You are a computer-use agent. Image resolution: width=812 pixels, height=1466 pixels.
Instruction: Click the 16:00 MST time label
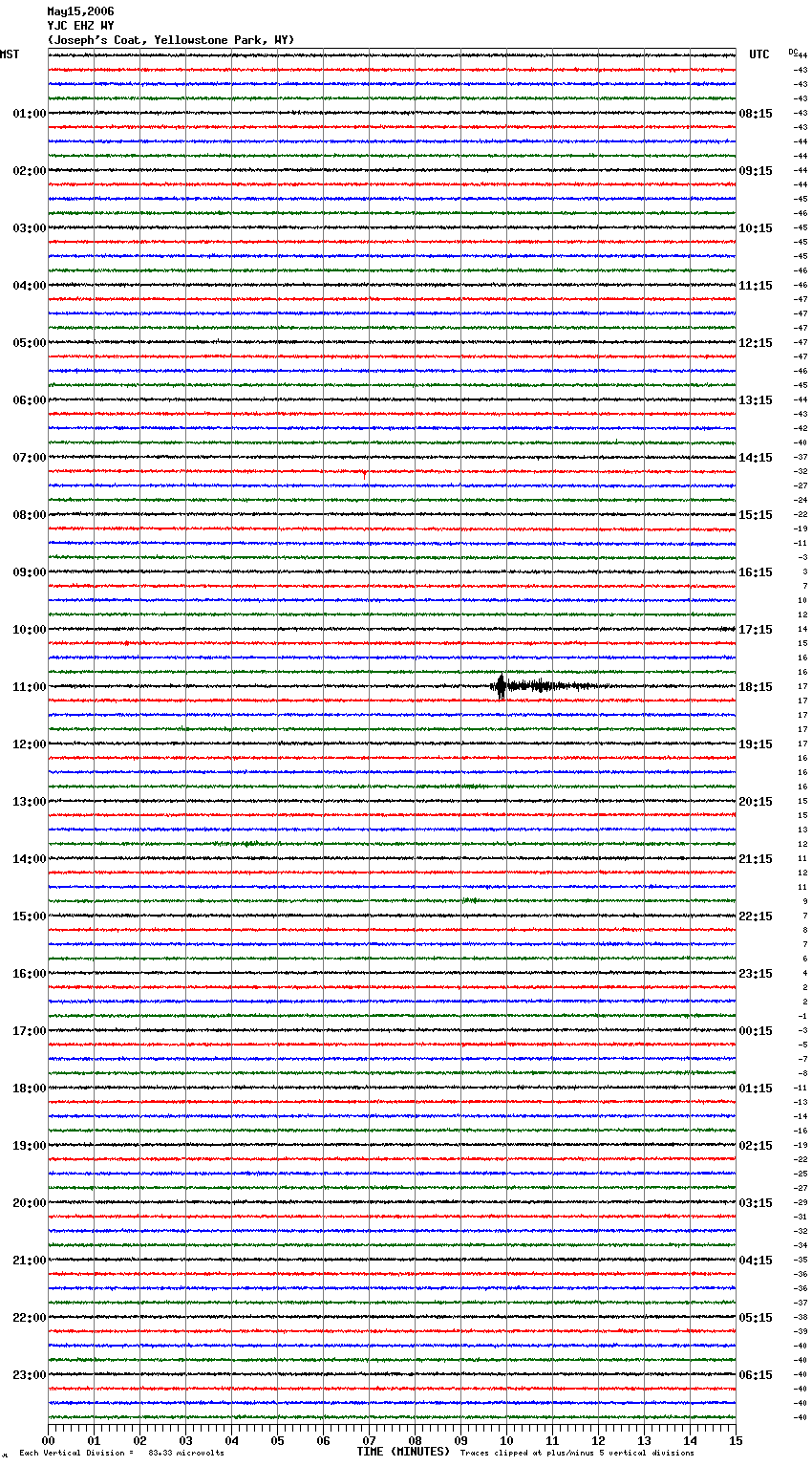30,974
